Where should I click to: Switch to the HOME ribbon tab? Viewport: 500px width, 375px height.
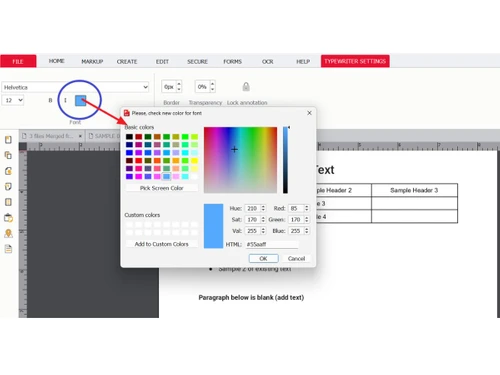56,61
